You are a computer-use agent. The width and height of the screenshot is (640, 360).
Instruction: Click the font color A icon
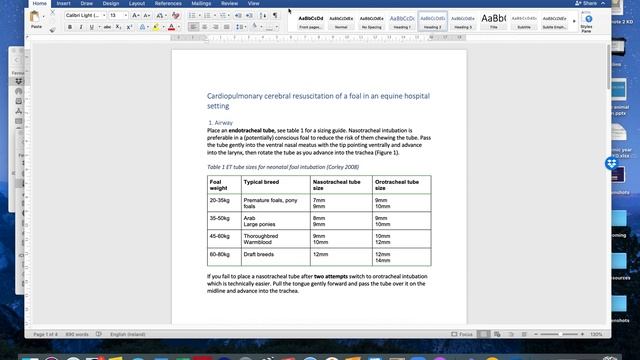(x=171, y=27)
